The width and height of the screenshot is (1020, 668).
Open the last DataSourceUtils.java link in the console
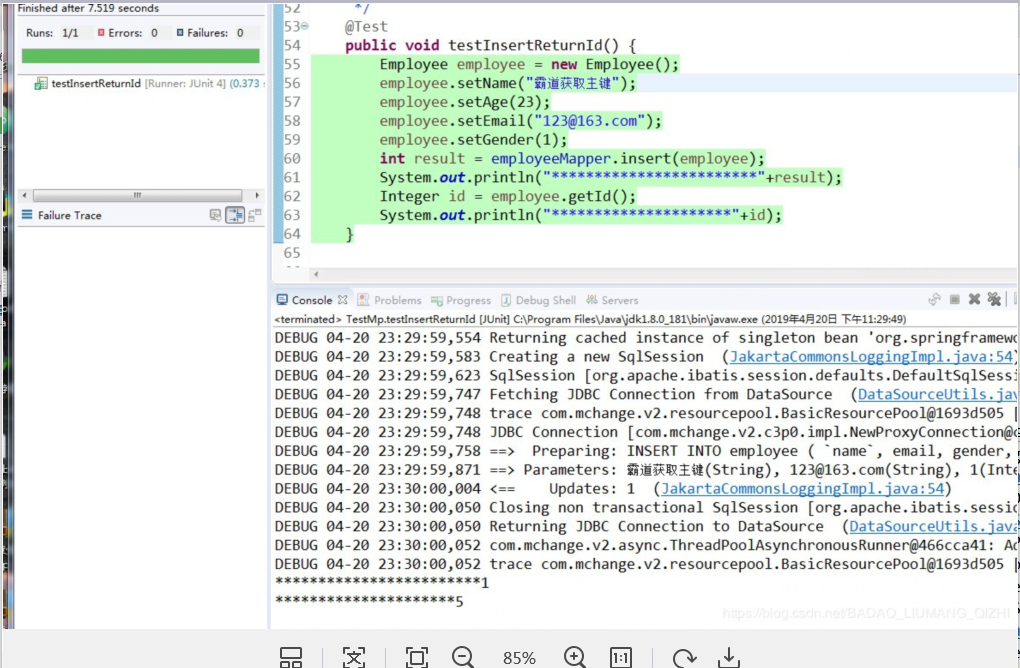coord(933,526)
